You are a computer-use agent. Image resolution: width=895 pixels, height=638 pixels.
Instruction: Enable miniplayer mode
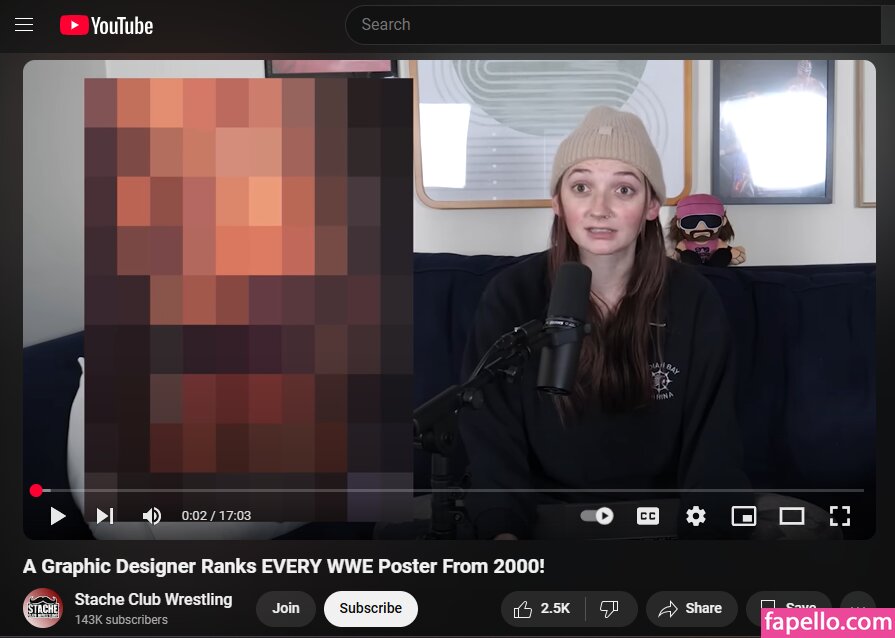(743, 516)
